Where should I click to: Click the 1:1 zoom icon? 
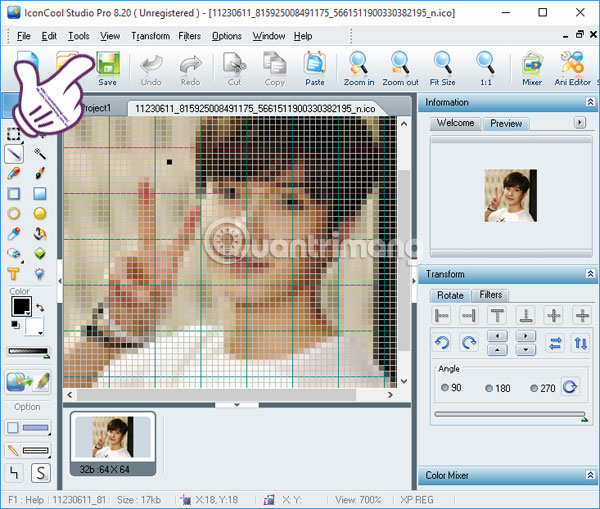click(486, 69)
